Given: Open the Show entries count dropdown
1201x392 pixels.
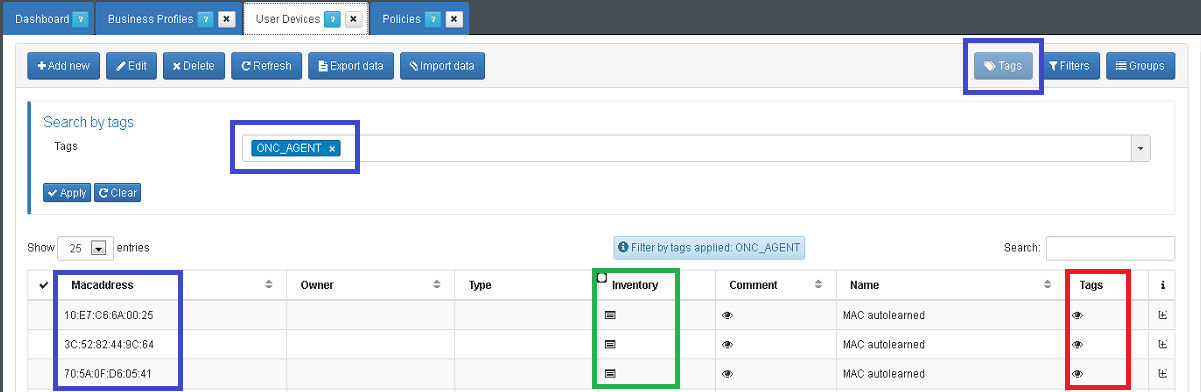Looking at the screenshot, I should (x=84, y=248).
